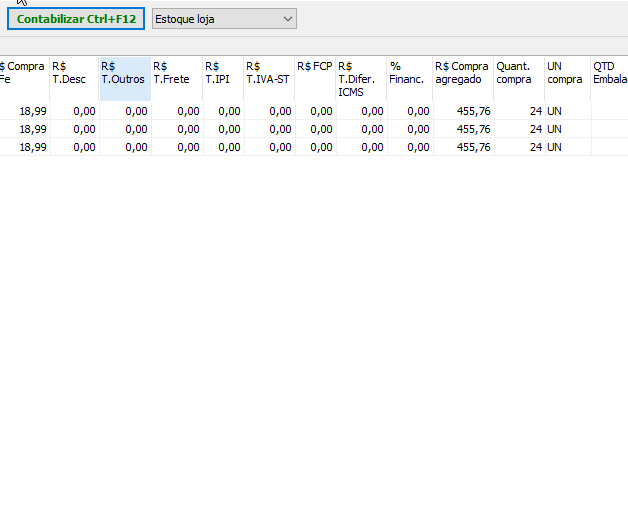The height and width of the screenshot is (520, 628).
Task: Click the Contabilizar Ctrl+F12 button
Action: tap(76, 19)
